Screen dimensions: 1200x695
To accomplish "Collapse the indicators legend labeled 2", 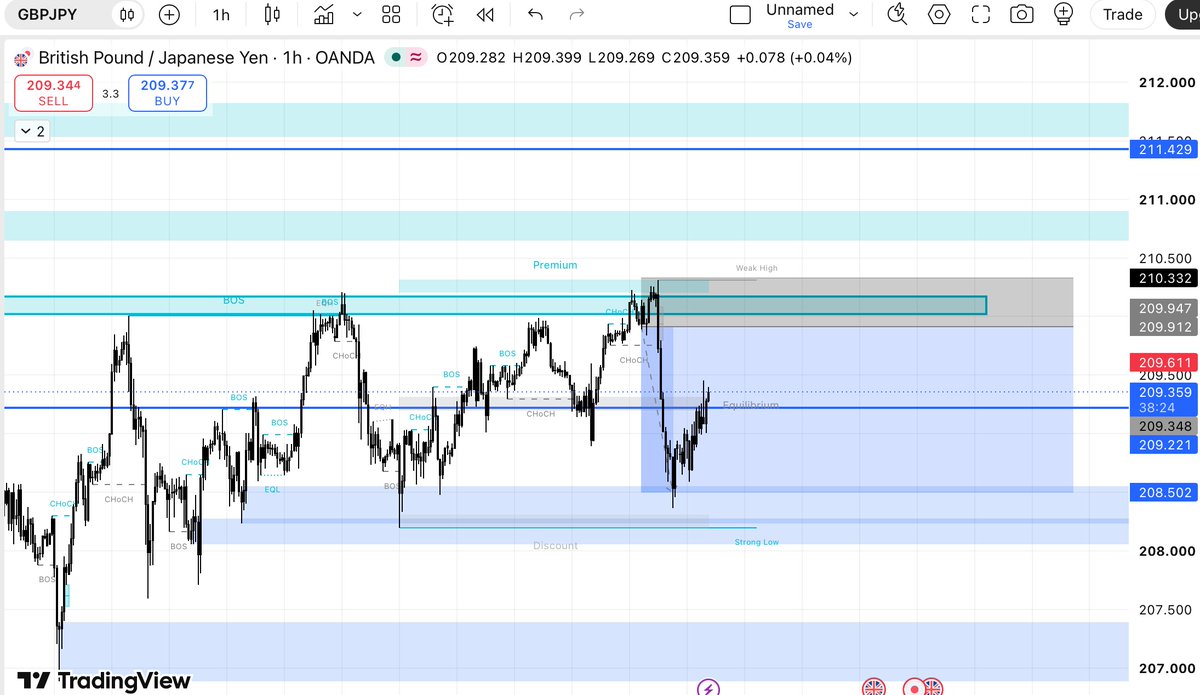I will [x=31, y=131].
